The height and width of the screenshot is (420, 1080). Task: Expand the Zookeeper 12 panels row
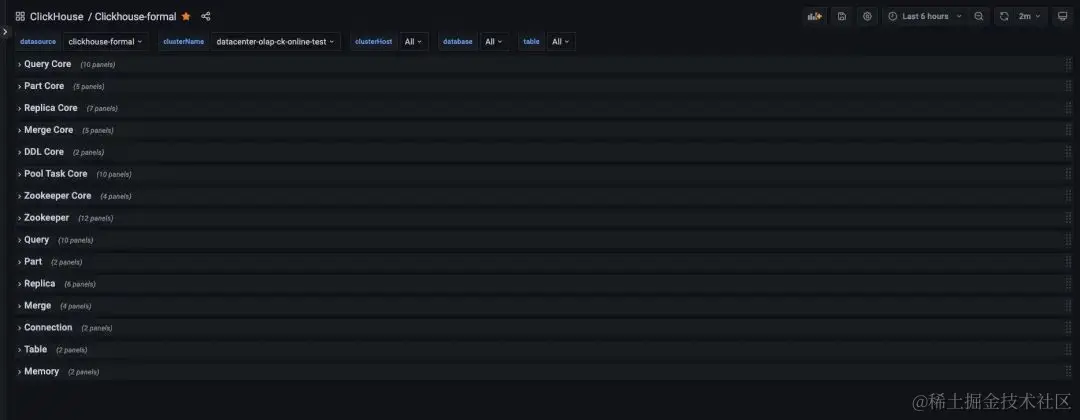pyautogui.click(x=46, y=218)
